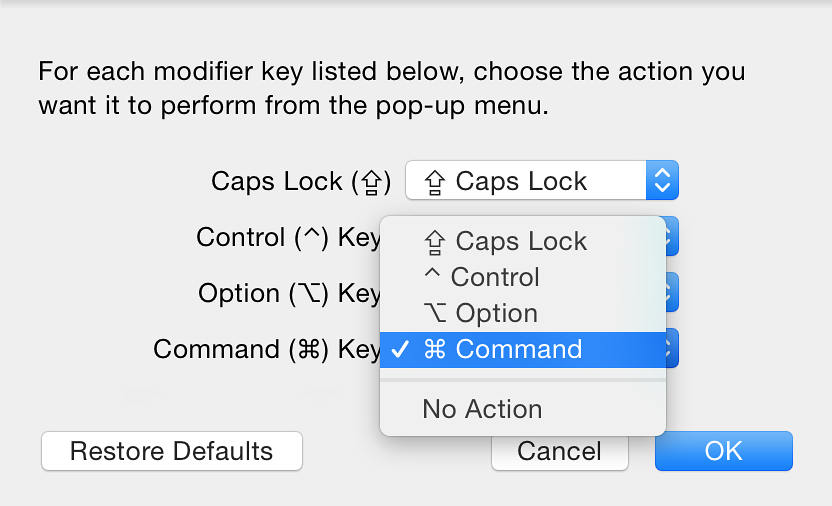
Task: Click the Caps Lock symbol in the row label
Action: point(371,183)
